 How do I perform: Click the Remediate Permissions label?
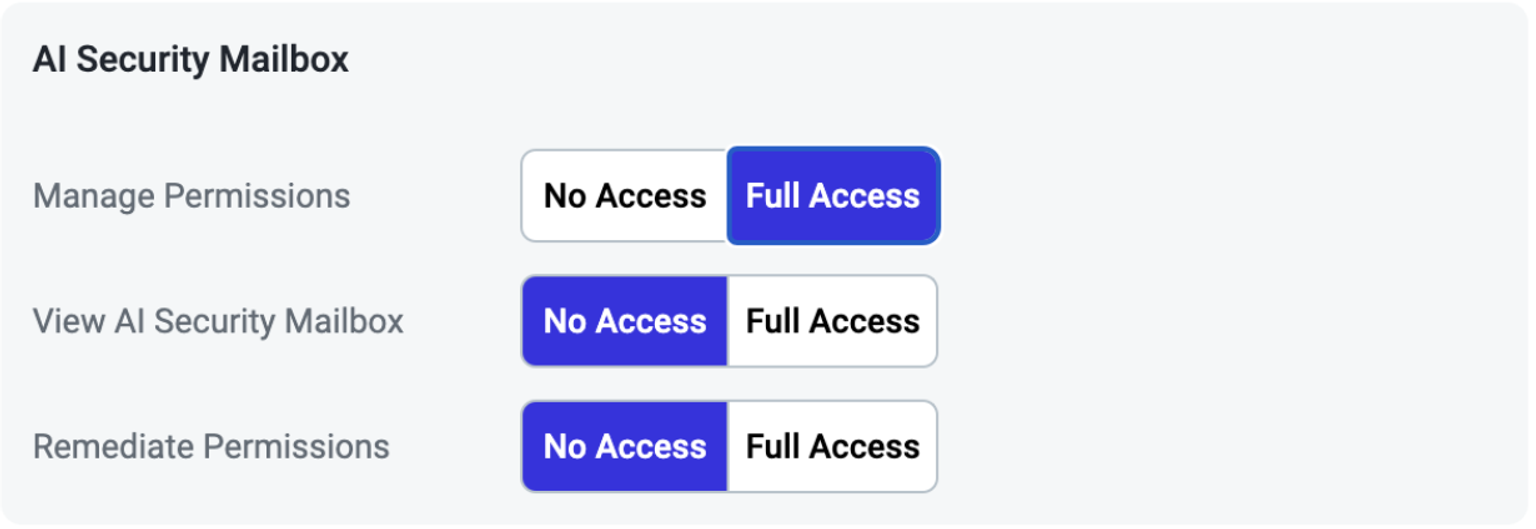coord(211,446)
